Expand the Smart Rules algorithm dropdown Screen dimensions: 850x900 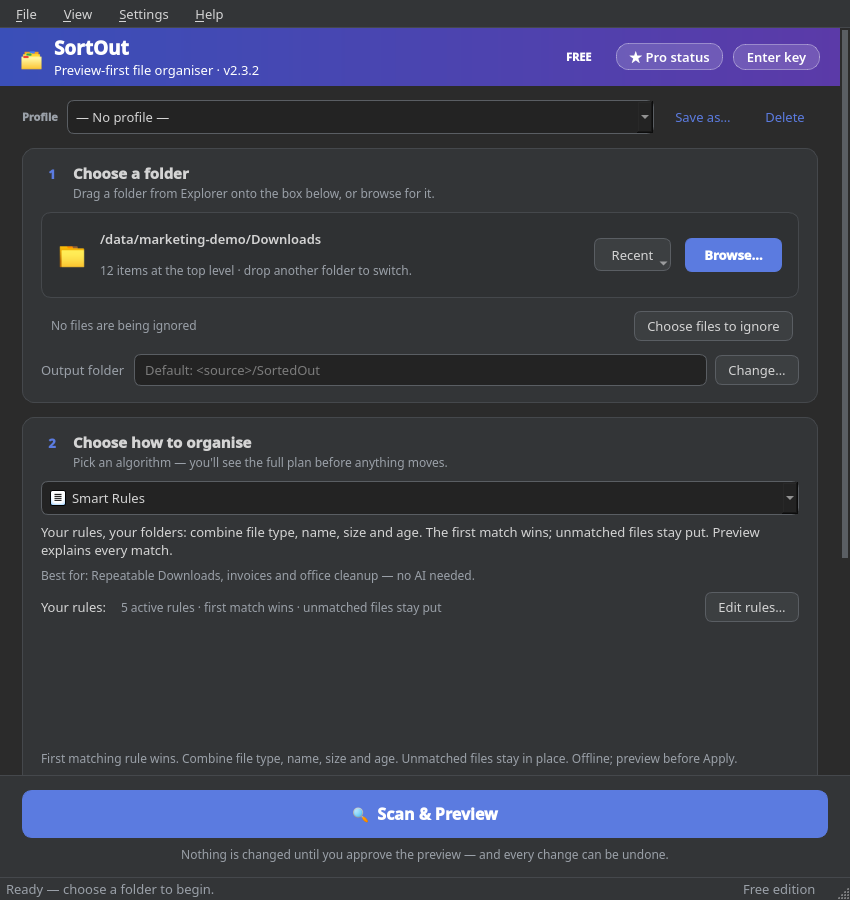coord(420,498)
